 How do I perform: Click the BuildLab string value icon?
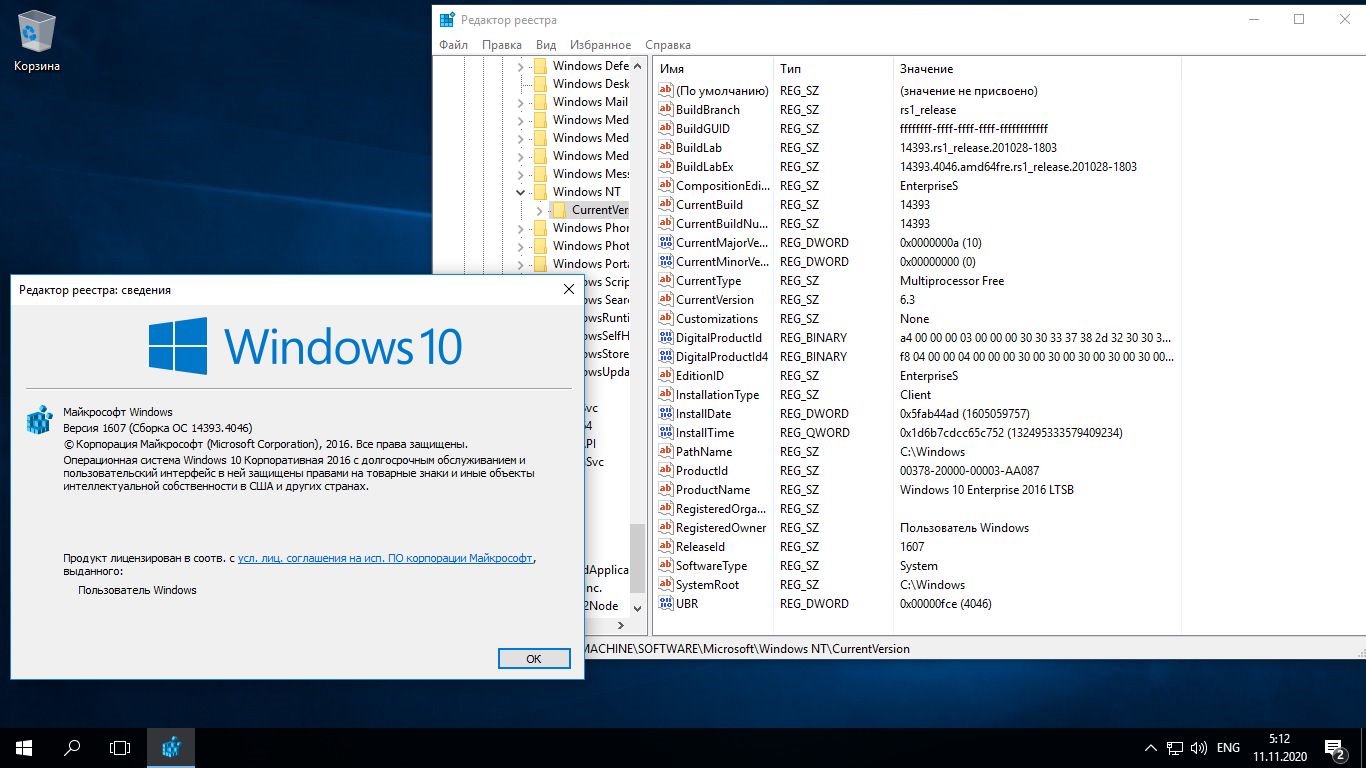[666, 148]
